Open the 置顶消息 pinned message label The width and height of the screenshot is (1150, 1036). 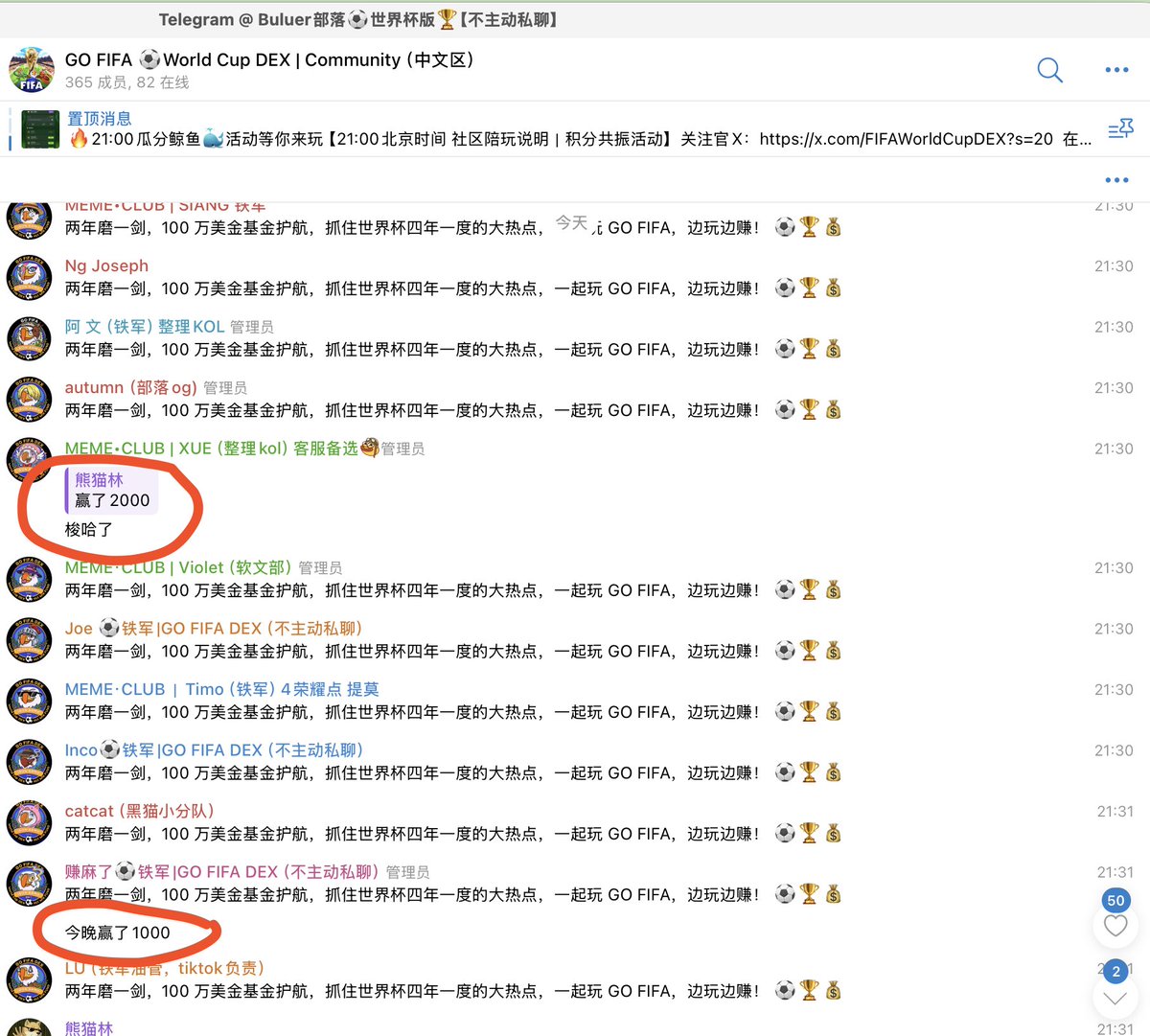(99, 119)
